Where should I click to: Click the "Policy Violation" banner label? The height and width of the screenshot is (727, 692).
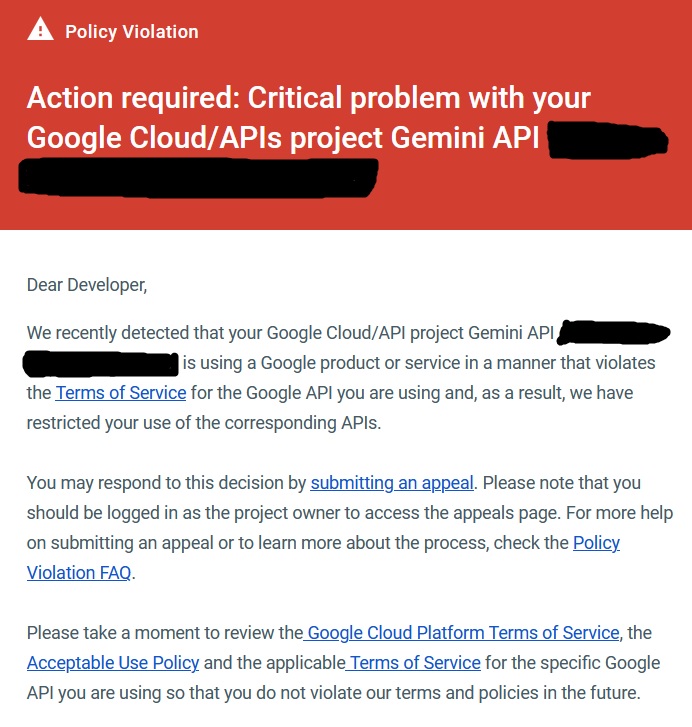coord(131,31)
